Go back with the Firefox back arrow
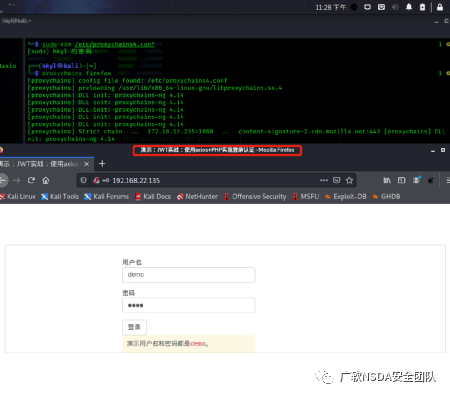The width and height of the screenshot is (450, 397). (2, 180)
